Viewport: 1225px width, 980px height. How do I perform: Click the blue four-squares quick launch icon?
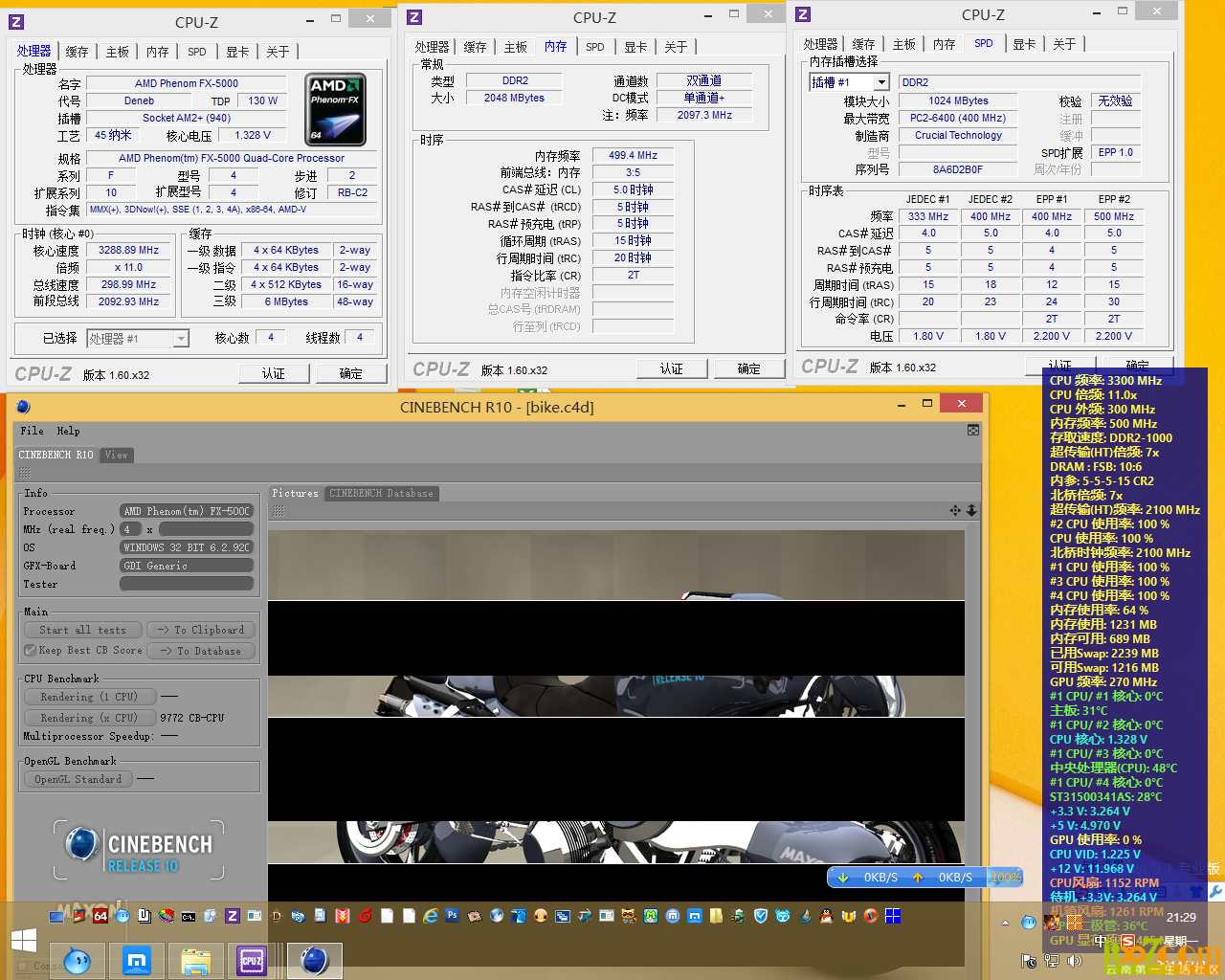(893, 916)
